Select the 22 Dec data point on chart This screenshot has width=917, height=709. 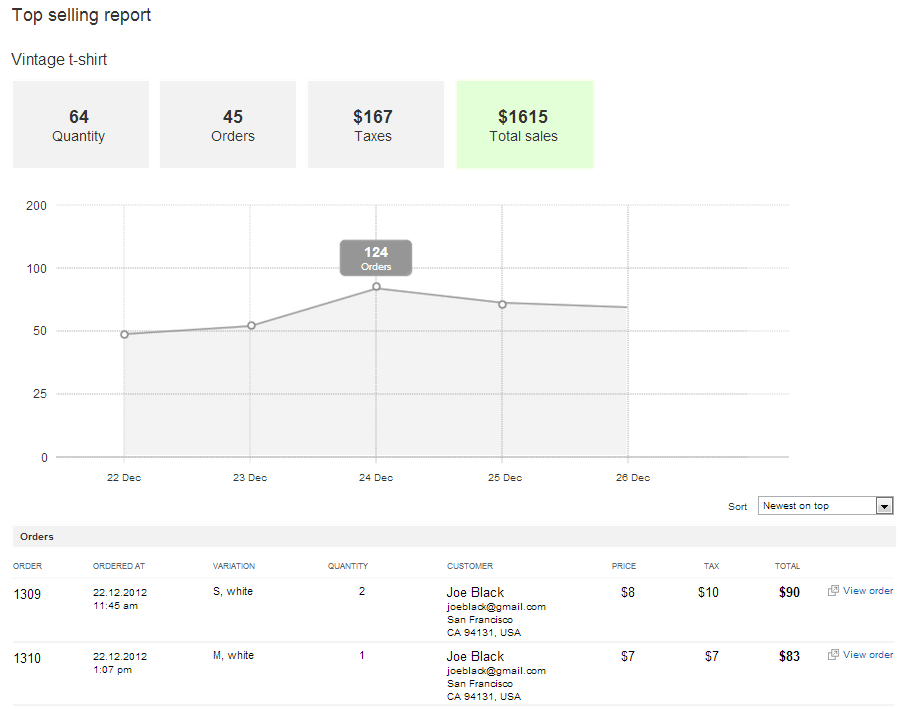coord(124,334)
